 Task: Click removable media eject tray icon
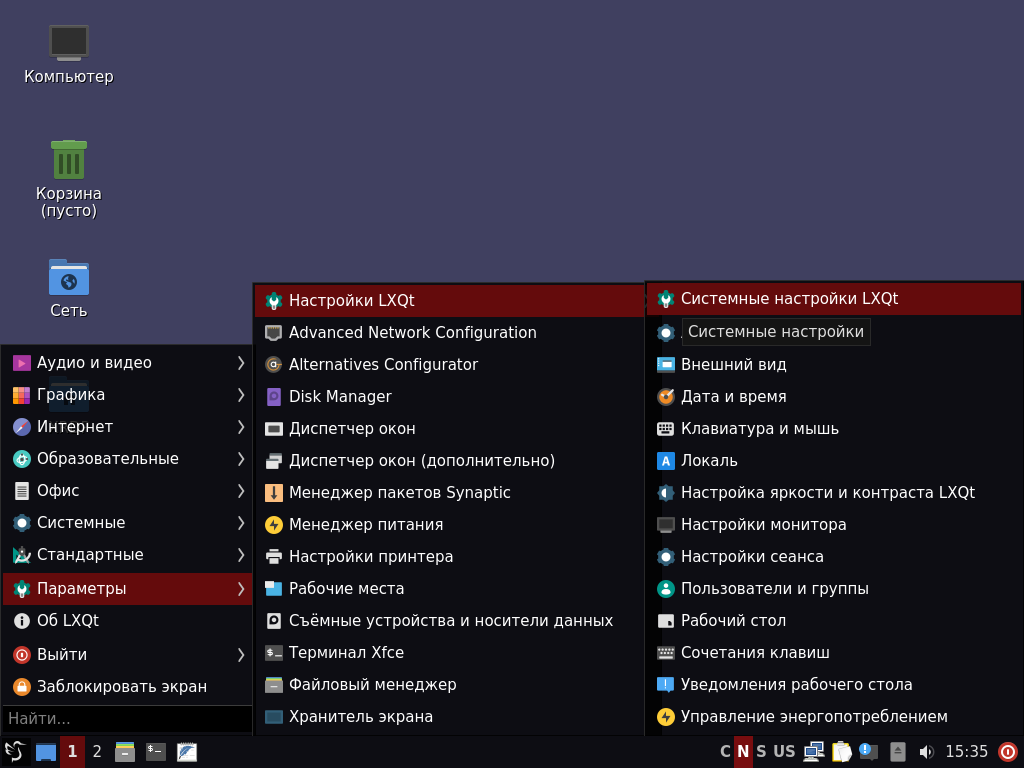point(898,752)
